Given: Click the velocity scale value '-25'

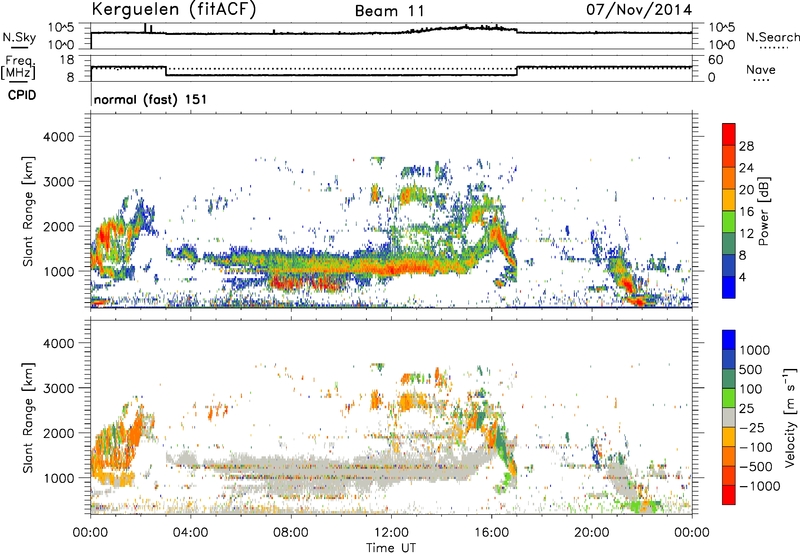Looking at the screenshot, I should [755, 428].
